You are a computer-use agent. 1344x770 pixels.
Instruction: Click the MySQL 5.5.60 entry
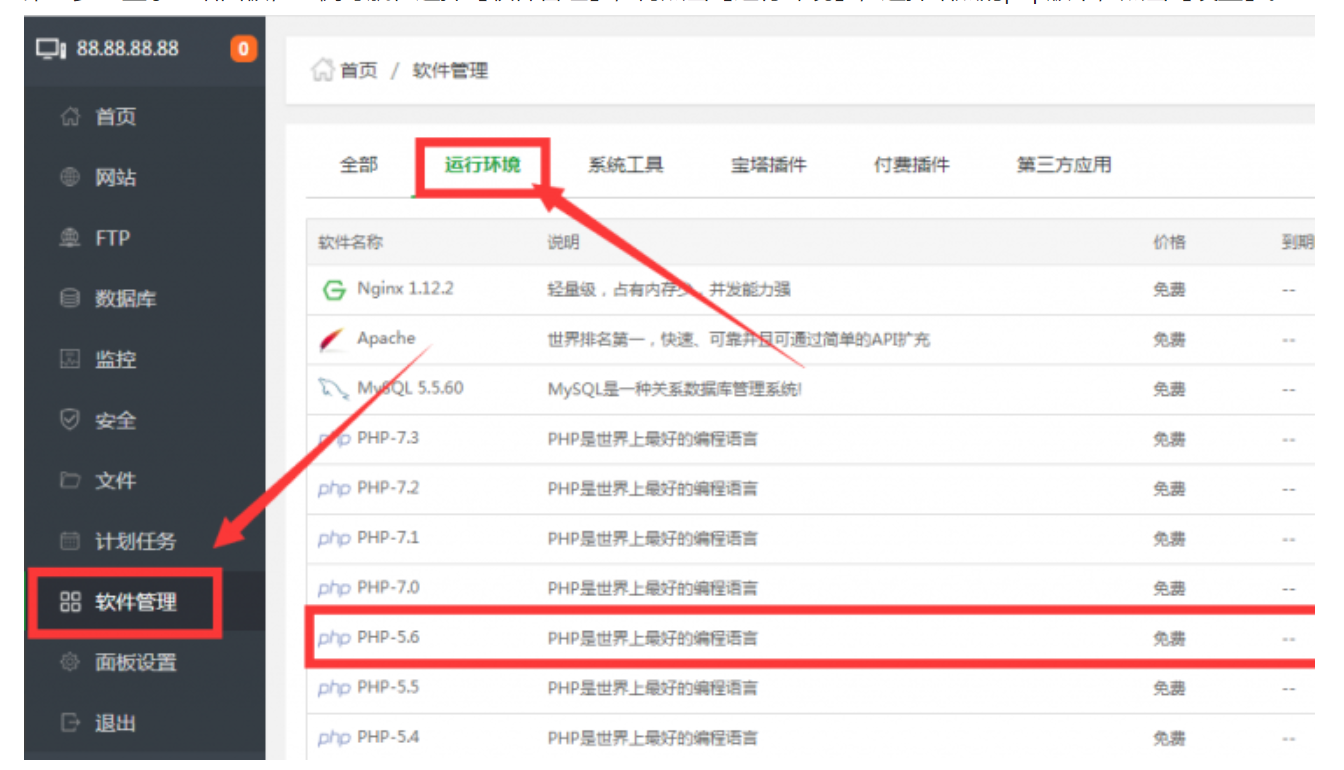coord(409,388)
